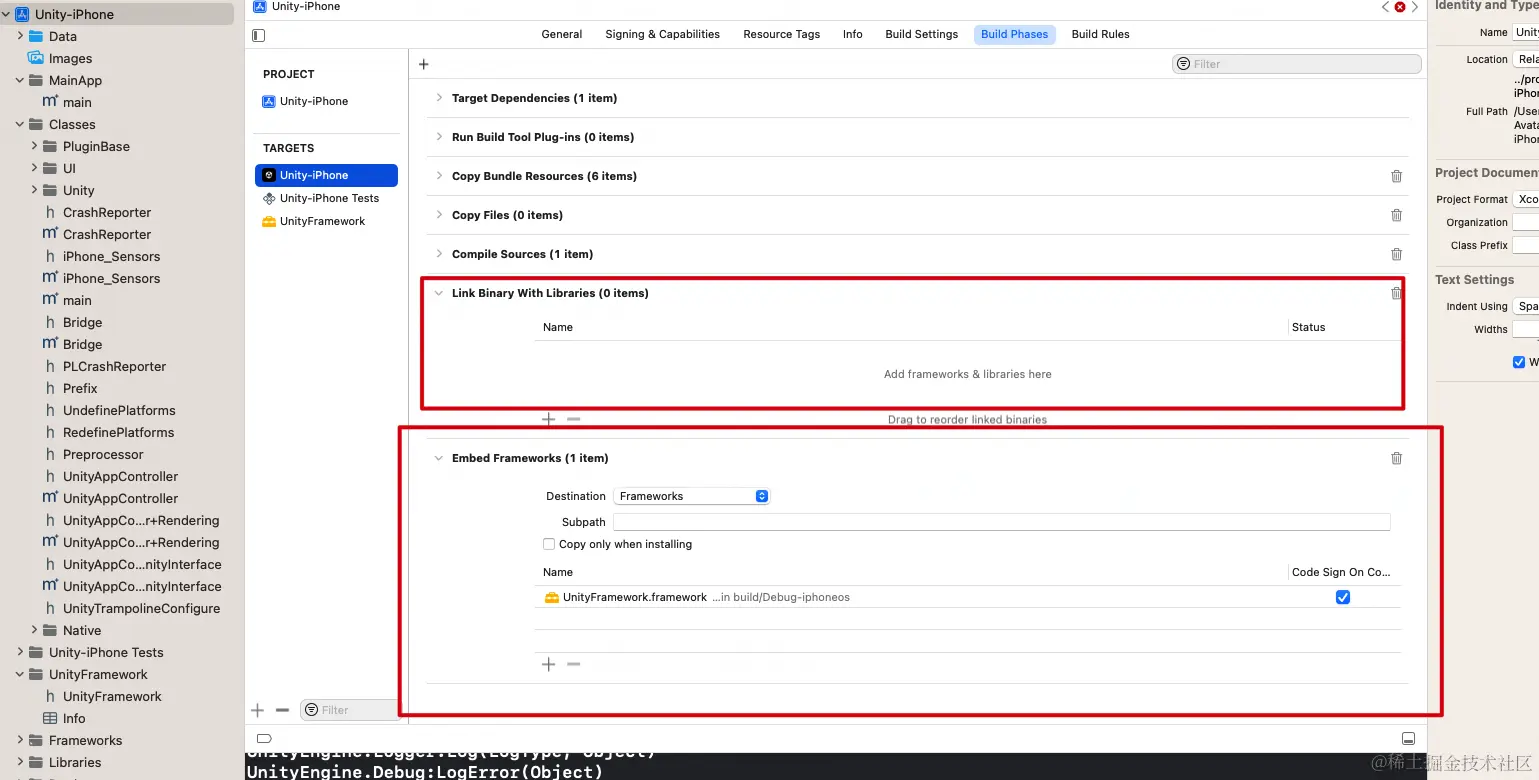Screen dimensions: 1539x780
Task: Expand Copy Bundle Resources phase
Action: 439,176
